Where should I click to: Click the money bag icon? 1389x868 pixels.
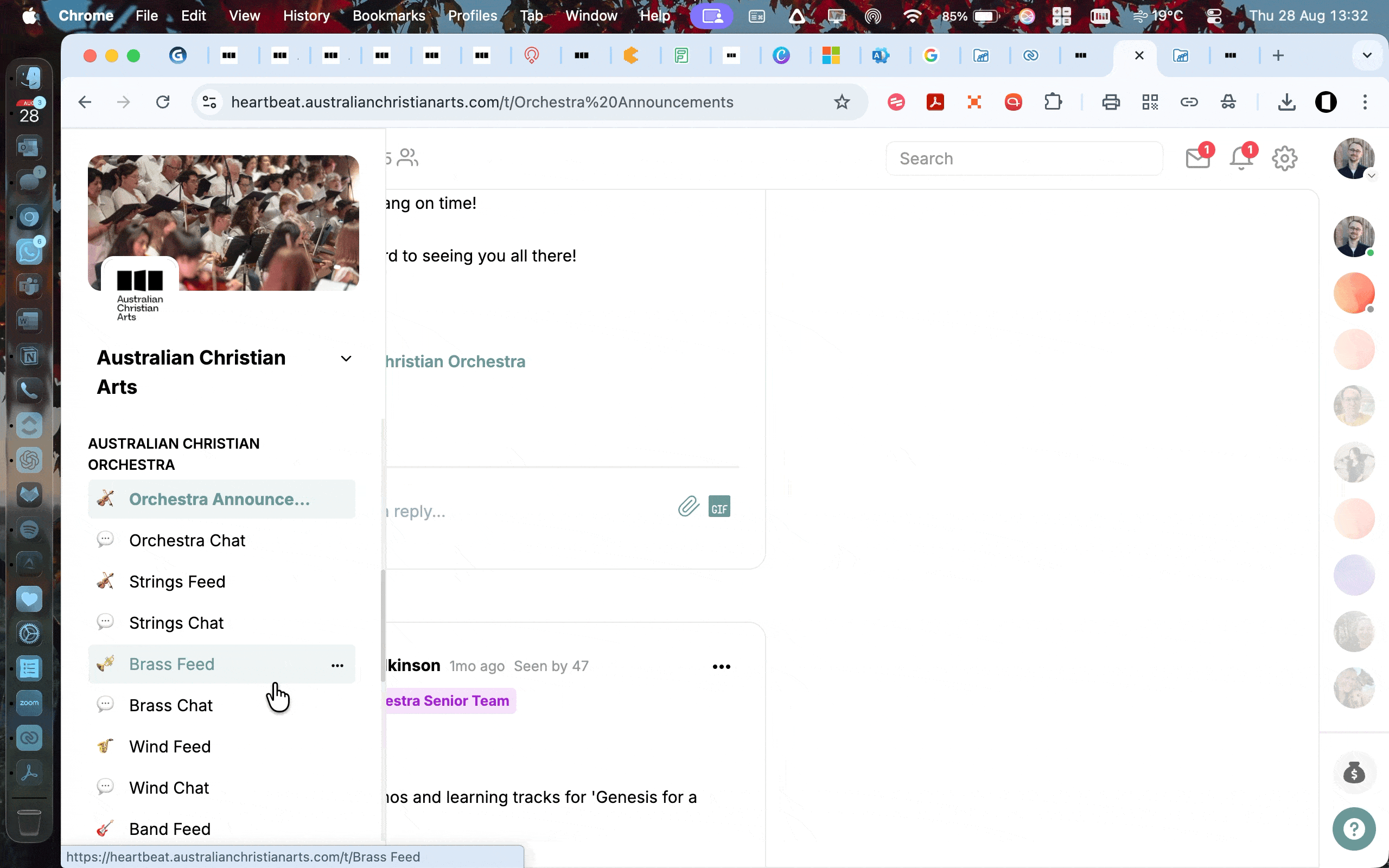click(x=1354, y=773)
